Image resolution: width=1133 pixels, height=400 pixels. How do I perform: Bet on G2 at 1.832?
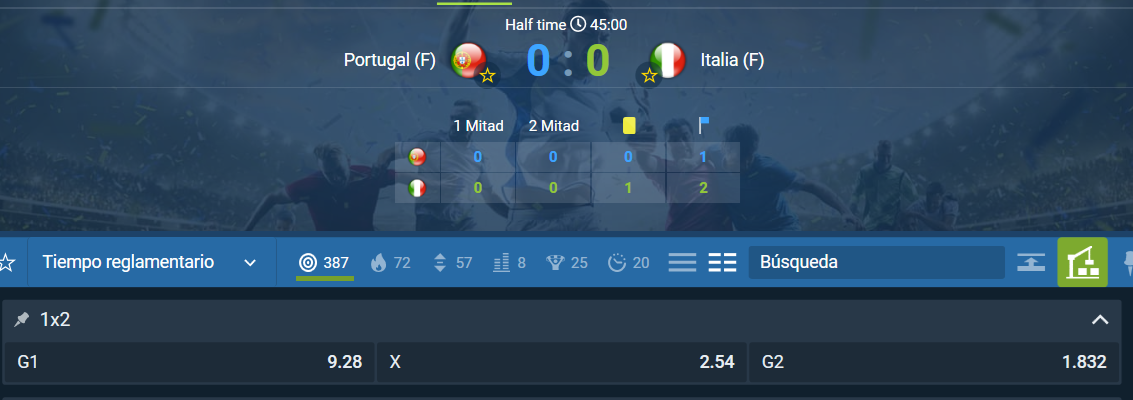point(934,362)
